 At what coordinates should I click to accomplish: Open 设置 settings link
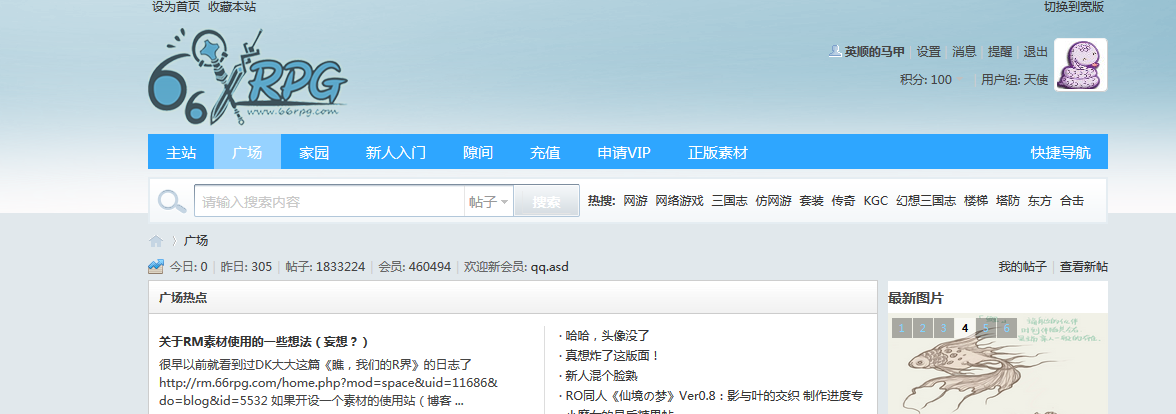click(x=928, y=52)
